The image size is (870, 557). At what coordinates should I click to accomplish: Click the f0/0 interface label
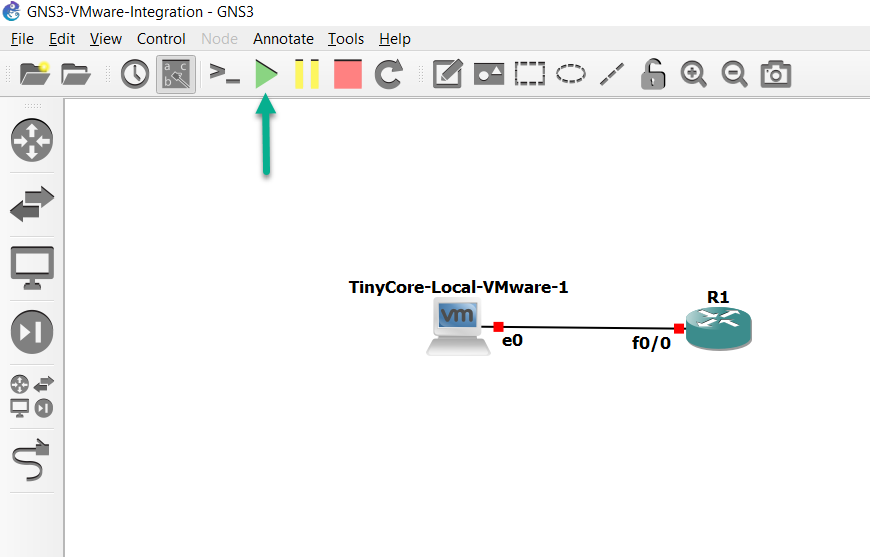651,343
